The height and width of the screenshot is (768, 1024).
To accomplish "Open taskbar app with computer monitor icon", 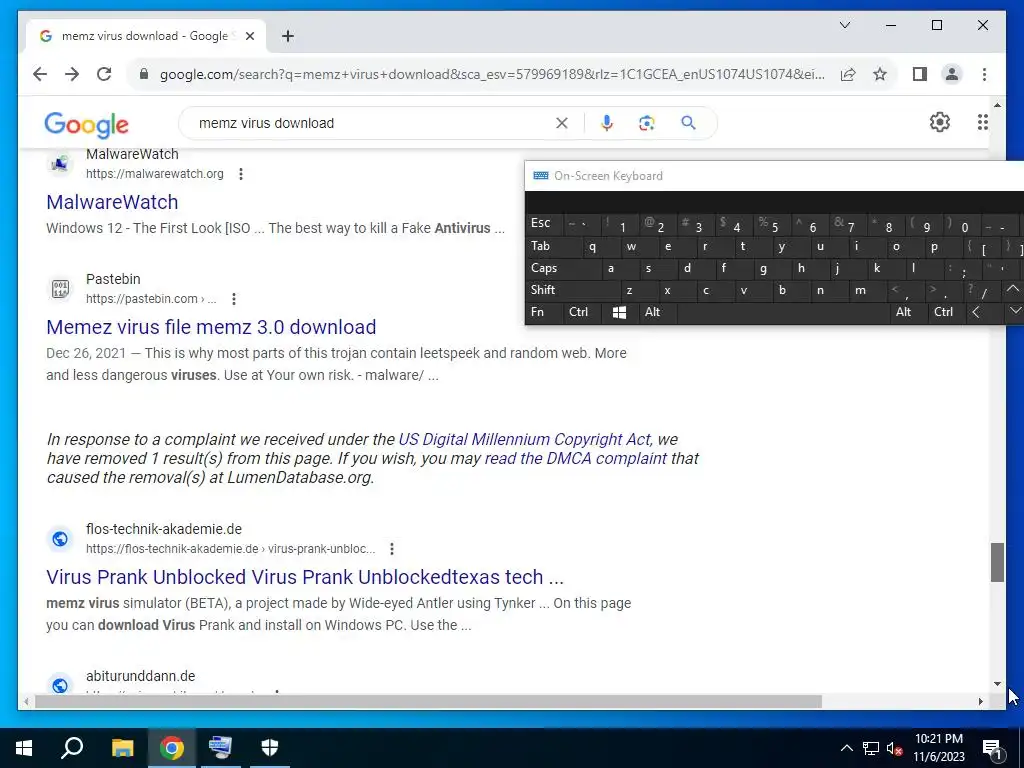I will pyautogui.click(x=220, y=748).
